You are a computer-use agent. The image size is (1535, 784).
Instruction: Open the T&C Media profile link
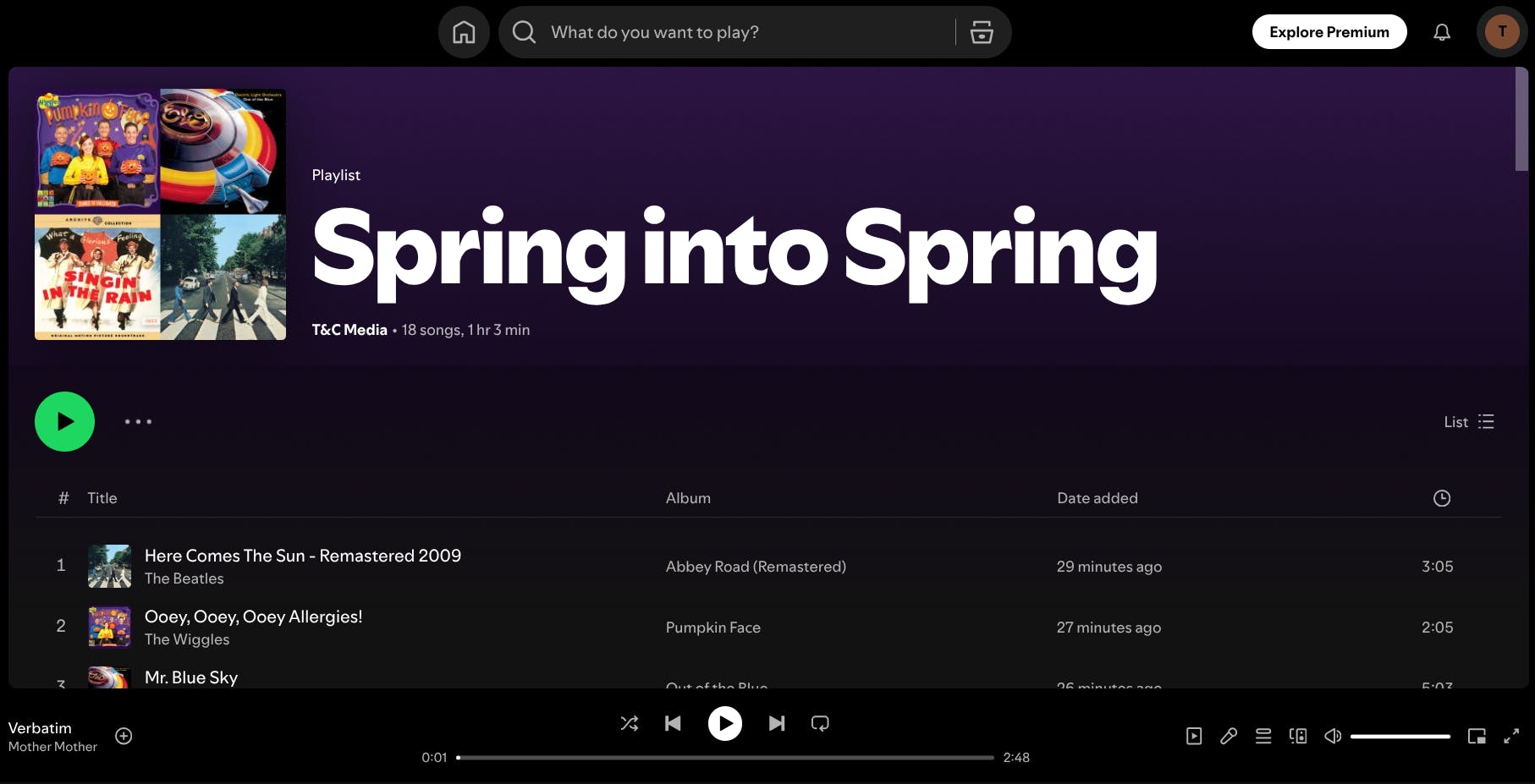349,329
